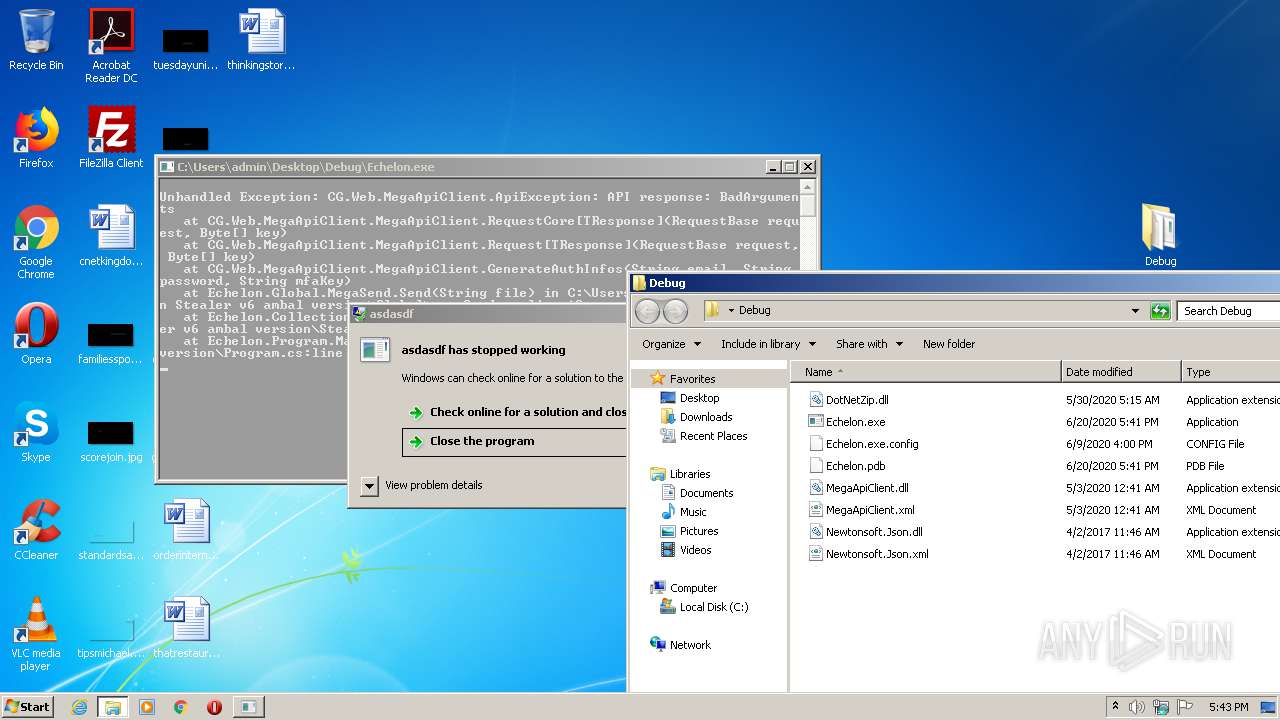Click Internet Explorer icon in taskbar
This screenshot has height=720, width=1280.
coord(79,707)
